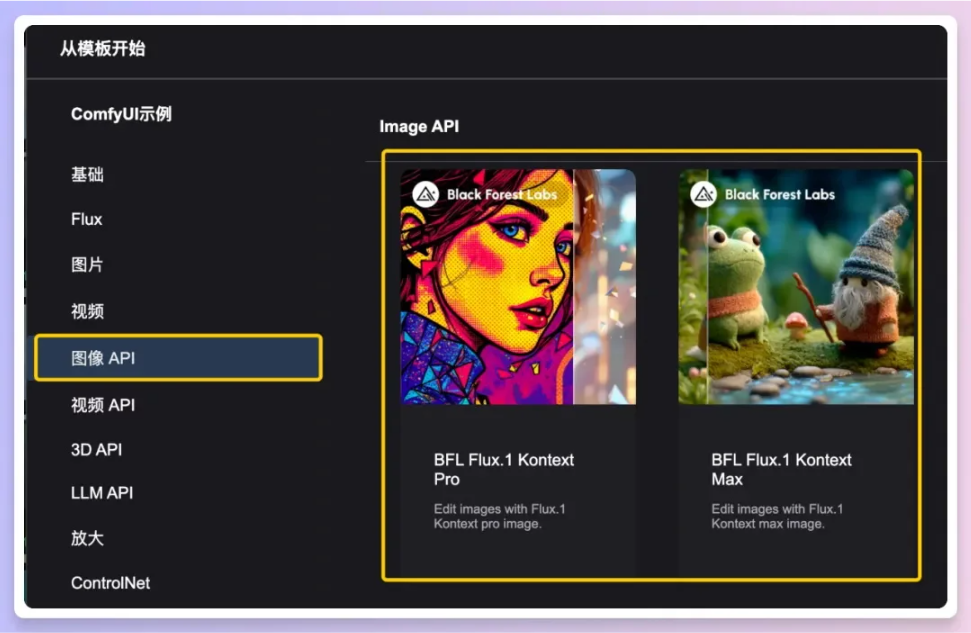Open the LLM API category
This screenshot has width=971, height=633.
click(102, 493)
